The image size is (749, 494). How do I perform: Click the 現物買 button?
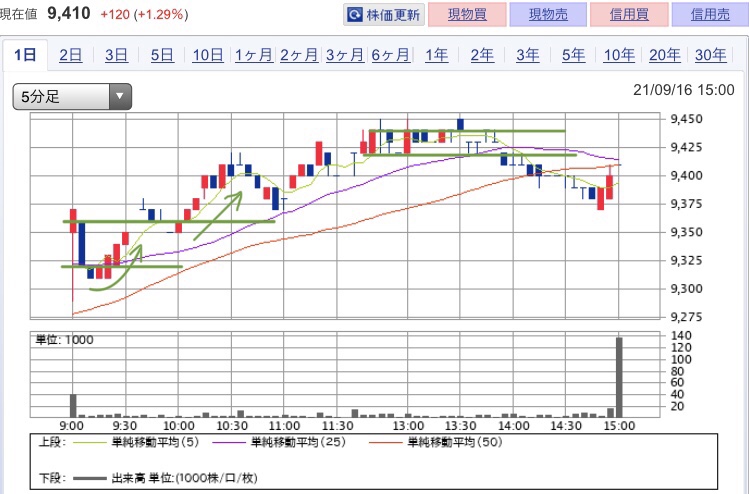point(467,14)
